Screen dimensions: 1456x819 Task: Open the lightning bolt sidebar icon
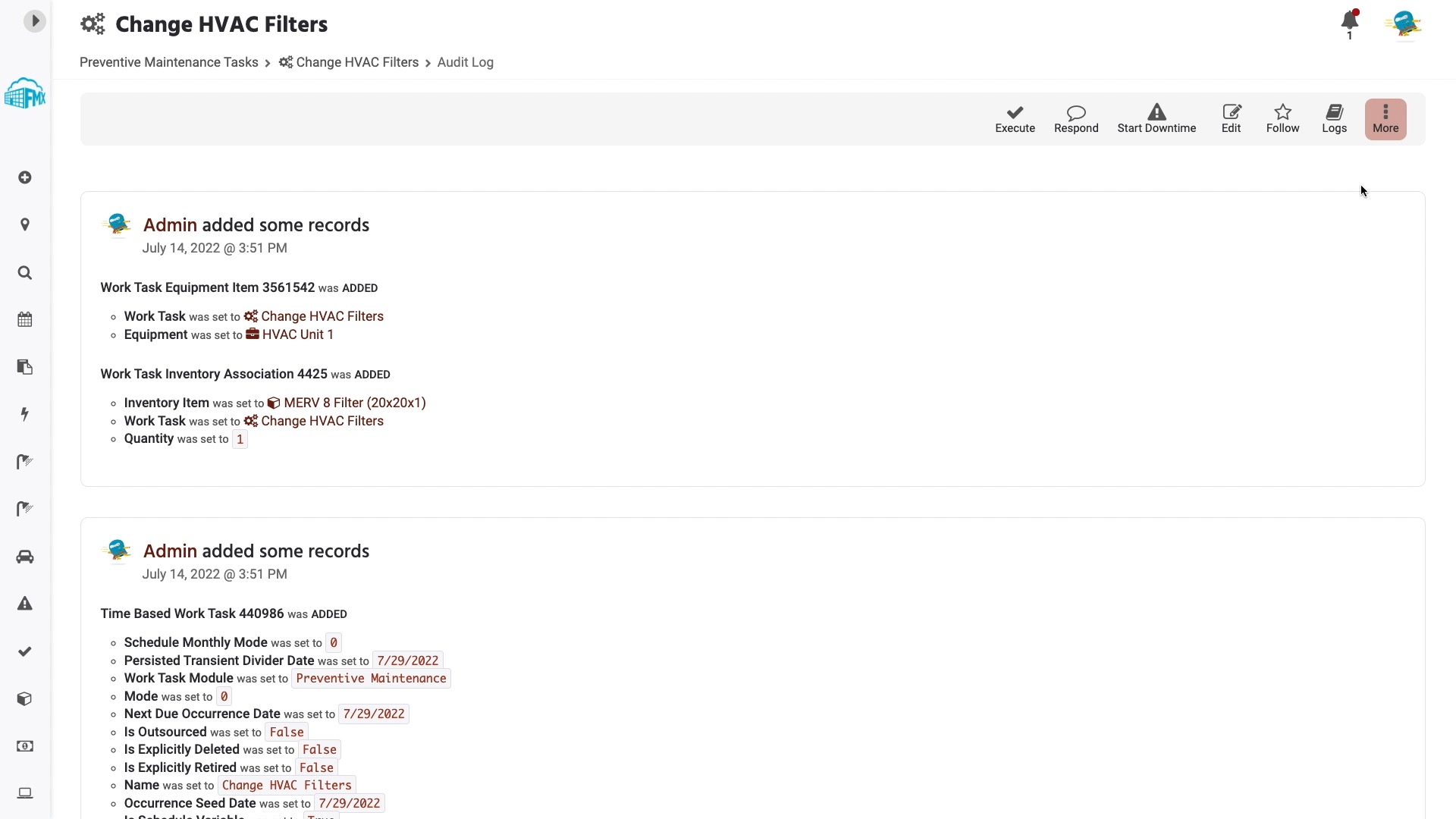25,414
